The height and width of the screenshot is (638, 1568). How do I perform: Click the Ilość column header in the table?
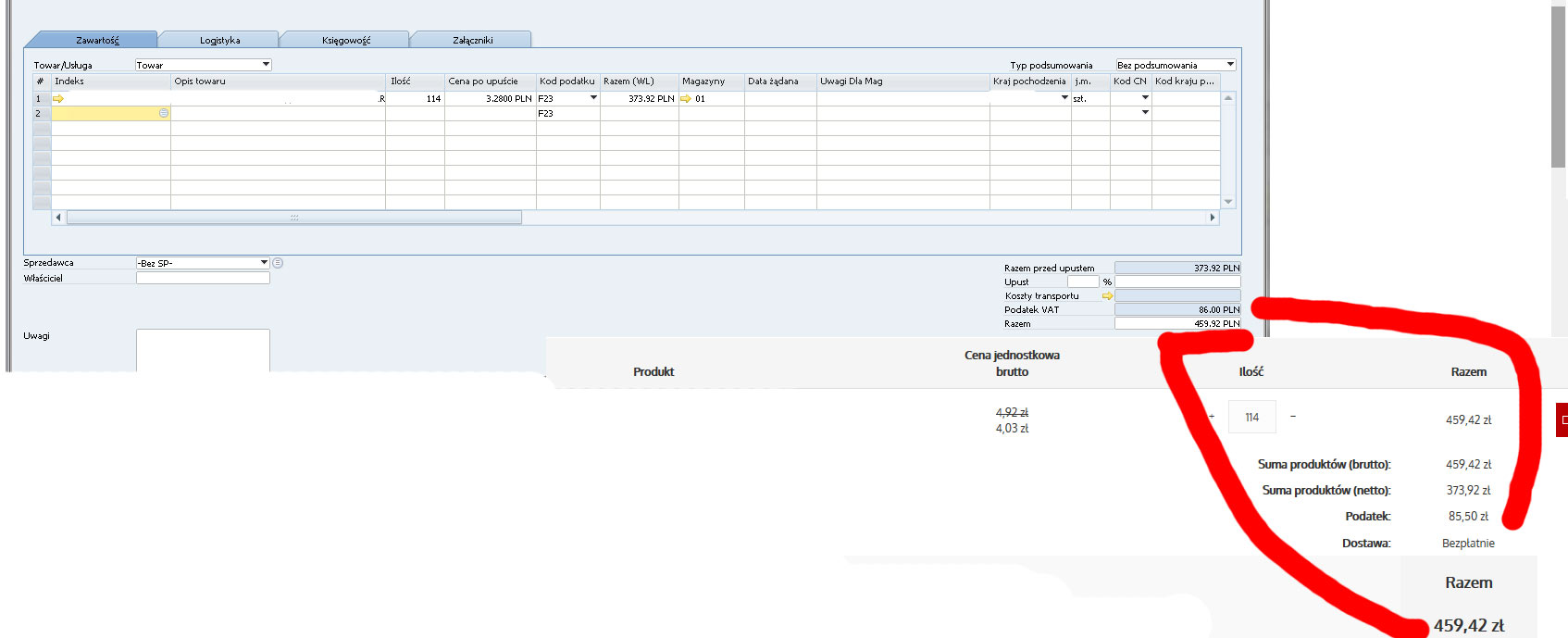pyautogui.click(x=415, y=81)
